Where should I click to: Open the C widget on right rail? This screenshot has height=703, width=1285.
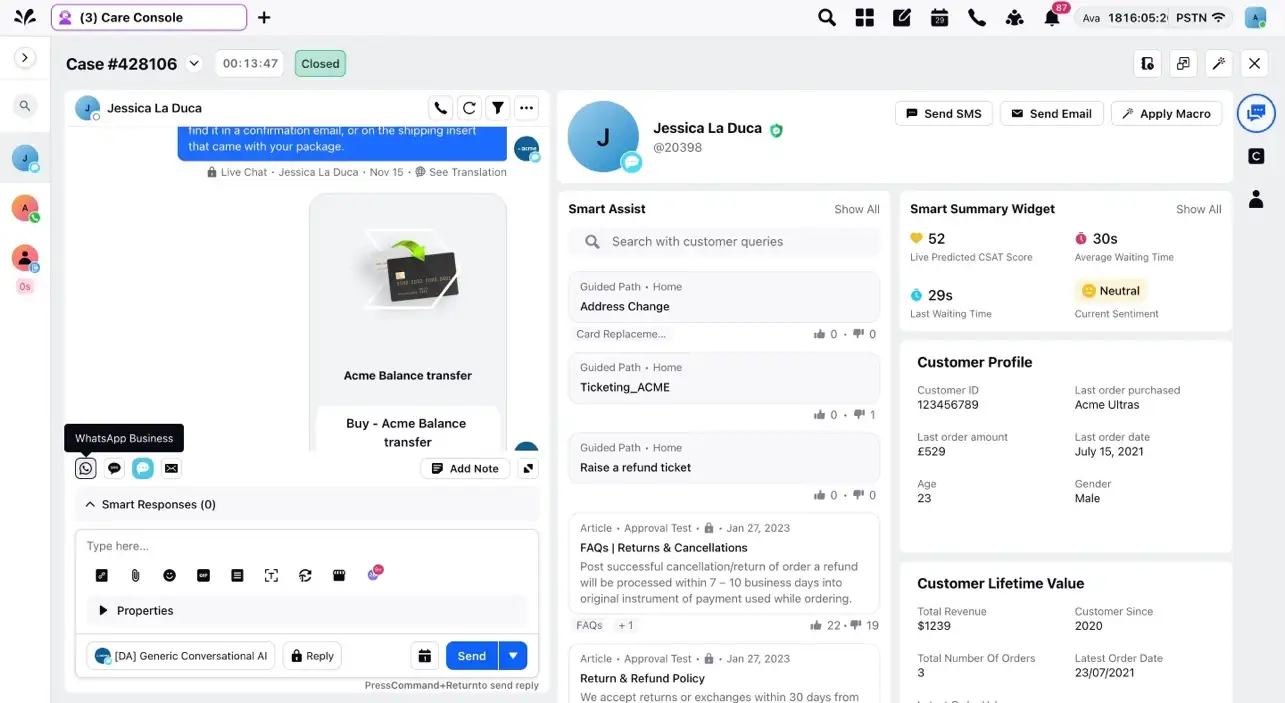[x=1257, y=156]
